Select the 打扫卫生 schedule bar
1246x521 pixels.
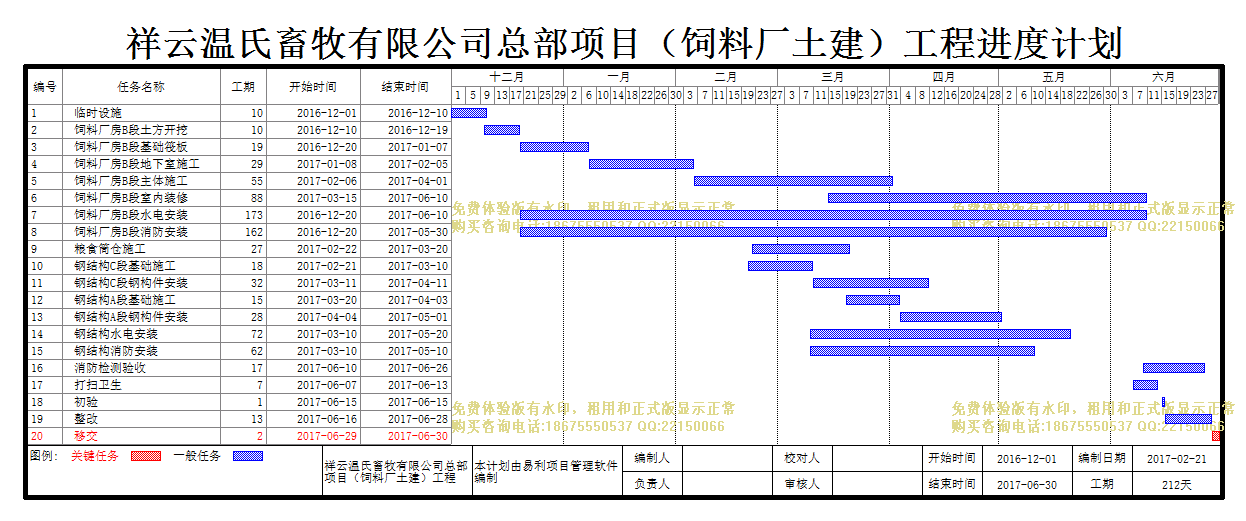(1145, 385)
